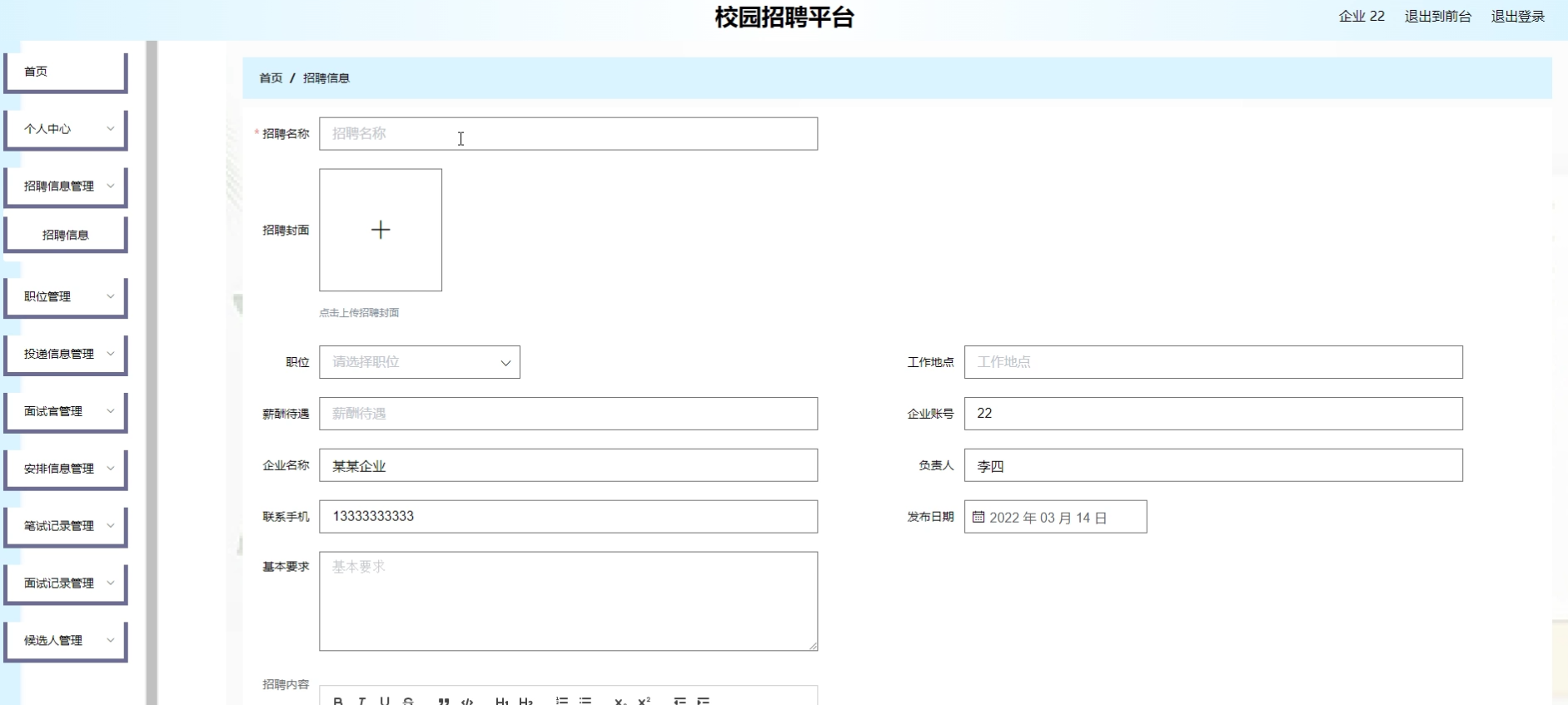
Task: Expand 安排信息管理 sidebar menu
Action: click(66, 469)
